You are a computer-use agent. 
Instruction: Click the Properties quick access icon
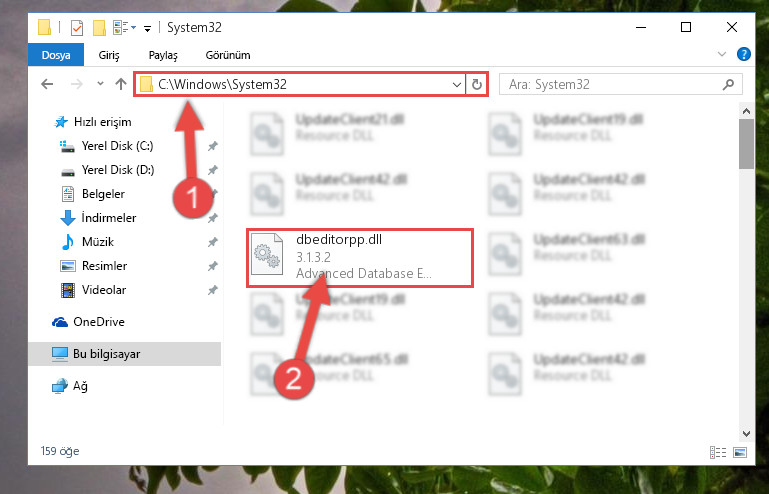[x=77, y=27]
